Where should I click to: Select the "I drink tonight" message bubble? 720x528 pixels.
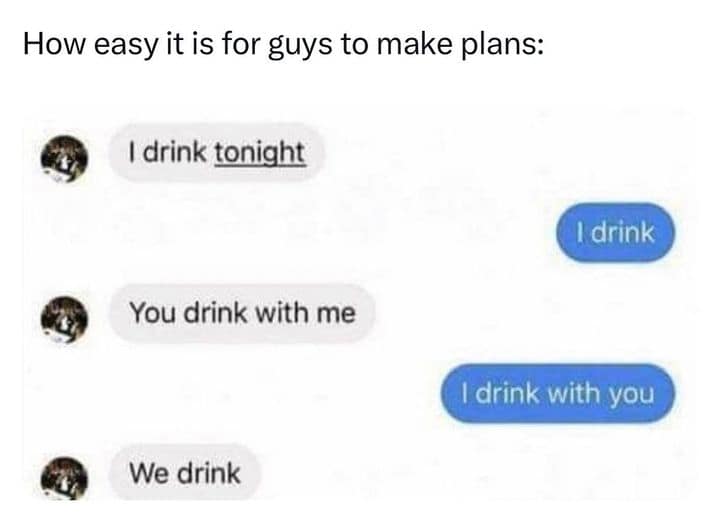[x=217, y=153]
